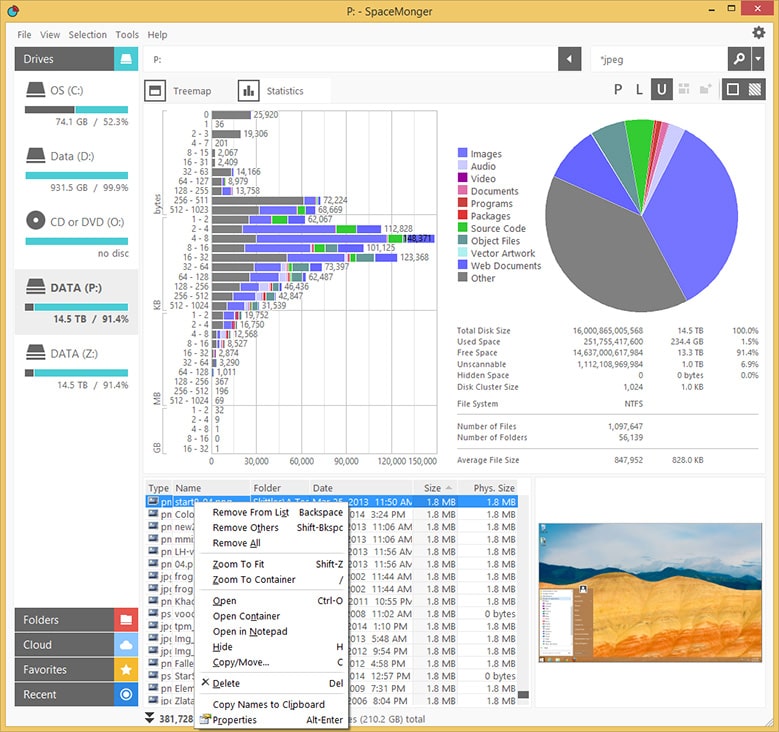Open the Recent panel icon

126,694
